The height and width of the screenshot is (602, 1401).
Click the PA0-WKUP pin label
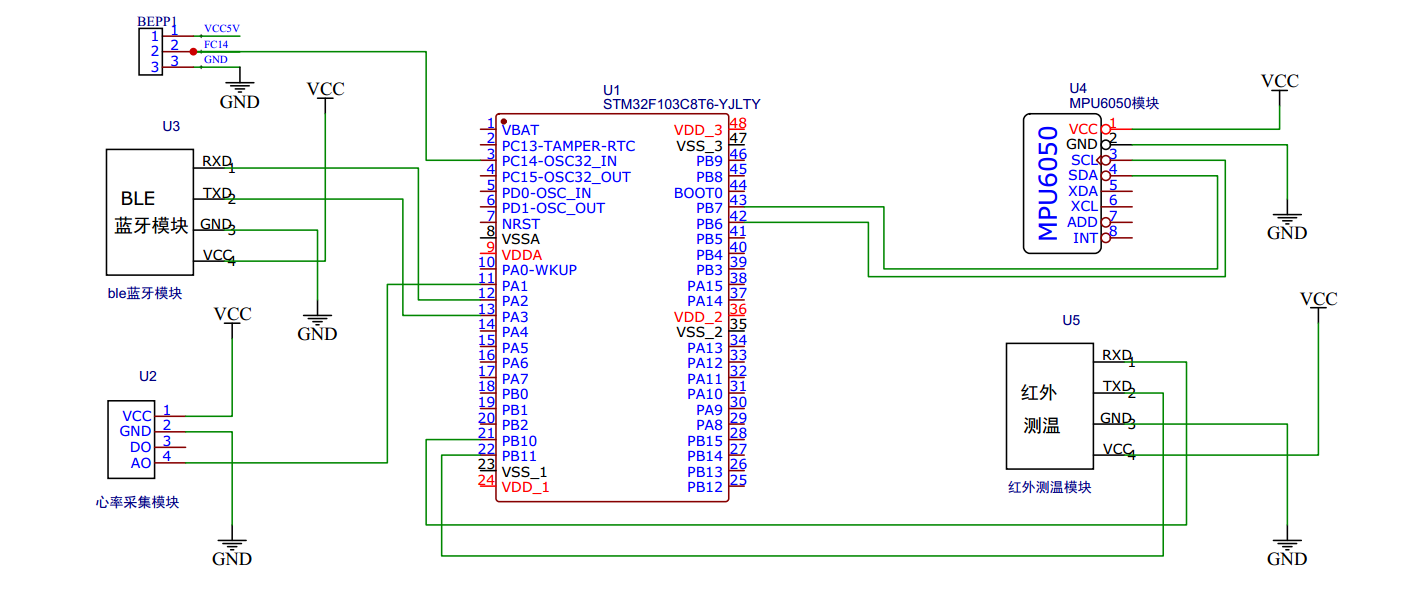coord(539,270)
